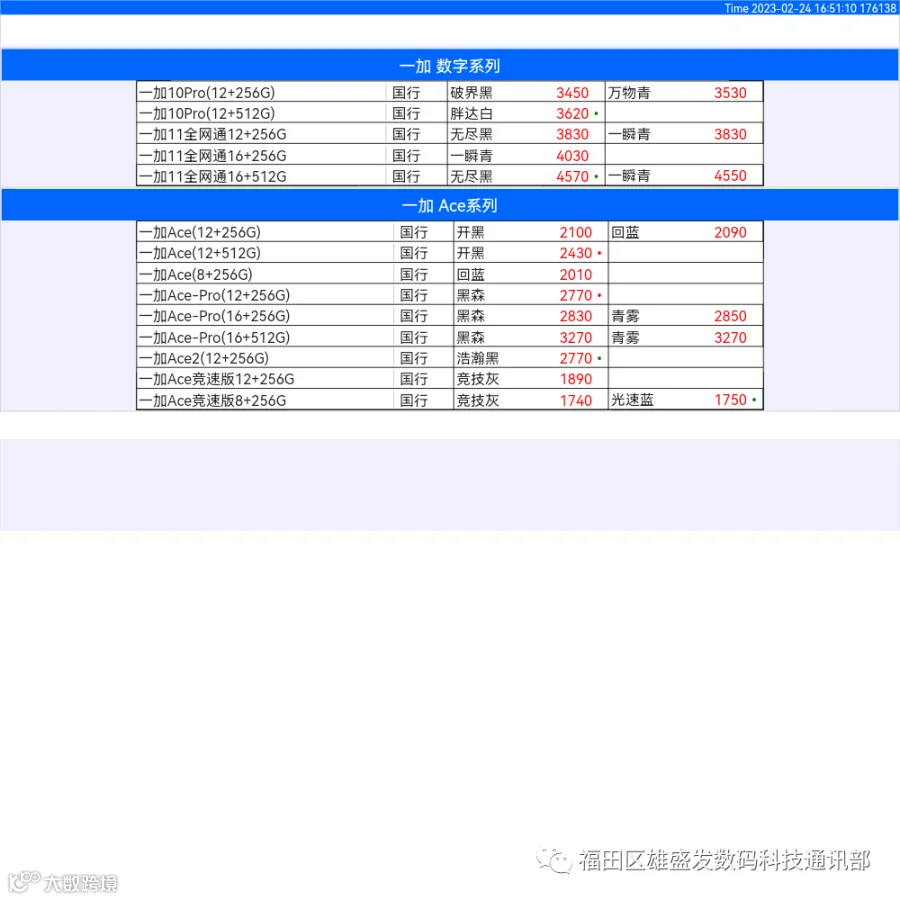The height and width of the screenshot is (900, 900).
Task: Click price 3530 for 万物青
Action: pos(730,92)
